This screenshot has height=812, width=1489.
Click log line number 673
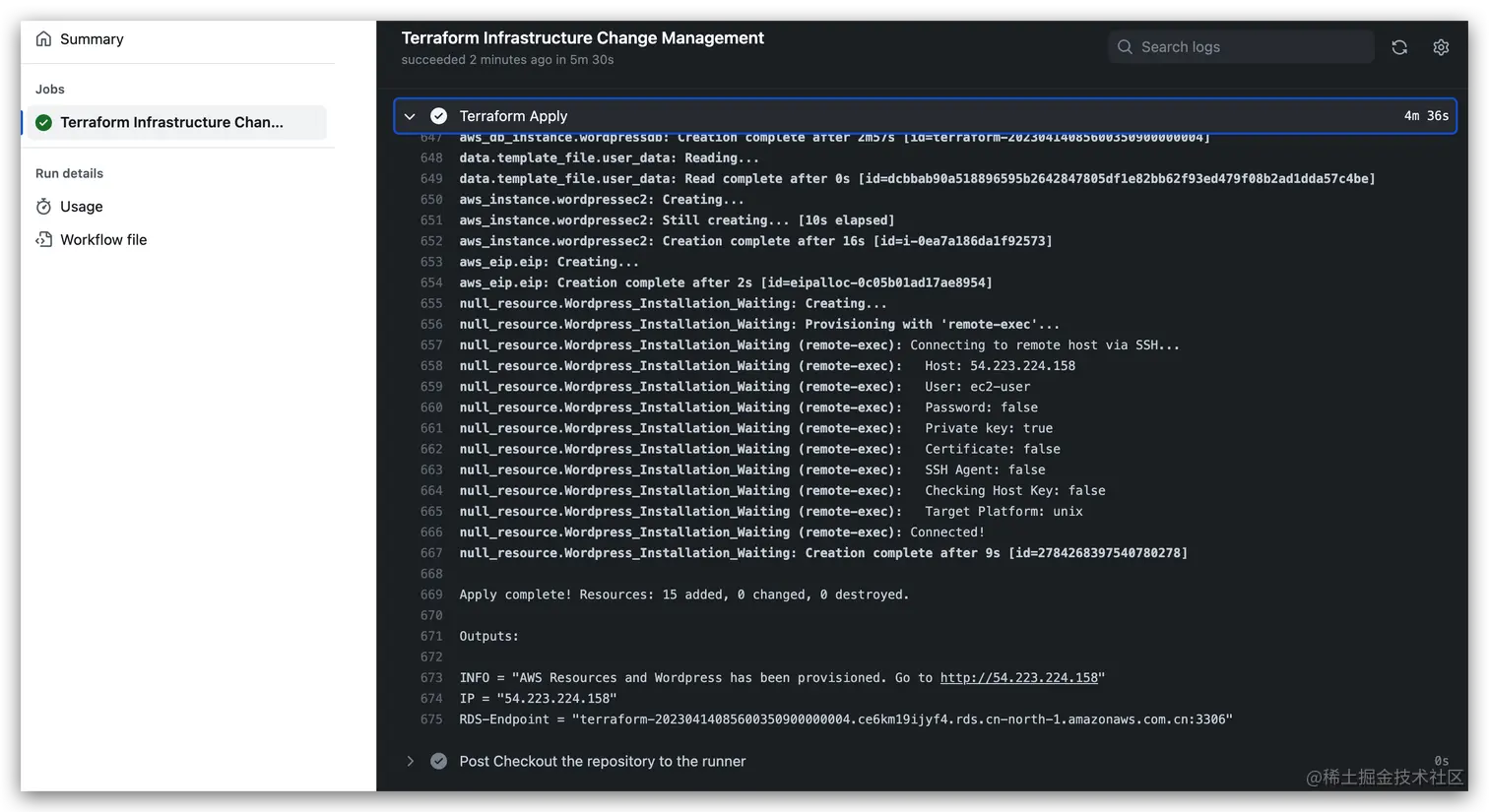pyautogui.click(x=431, y=678)
